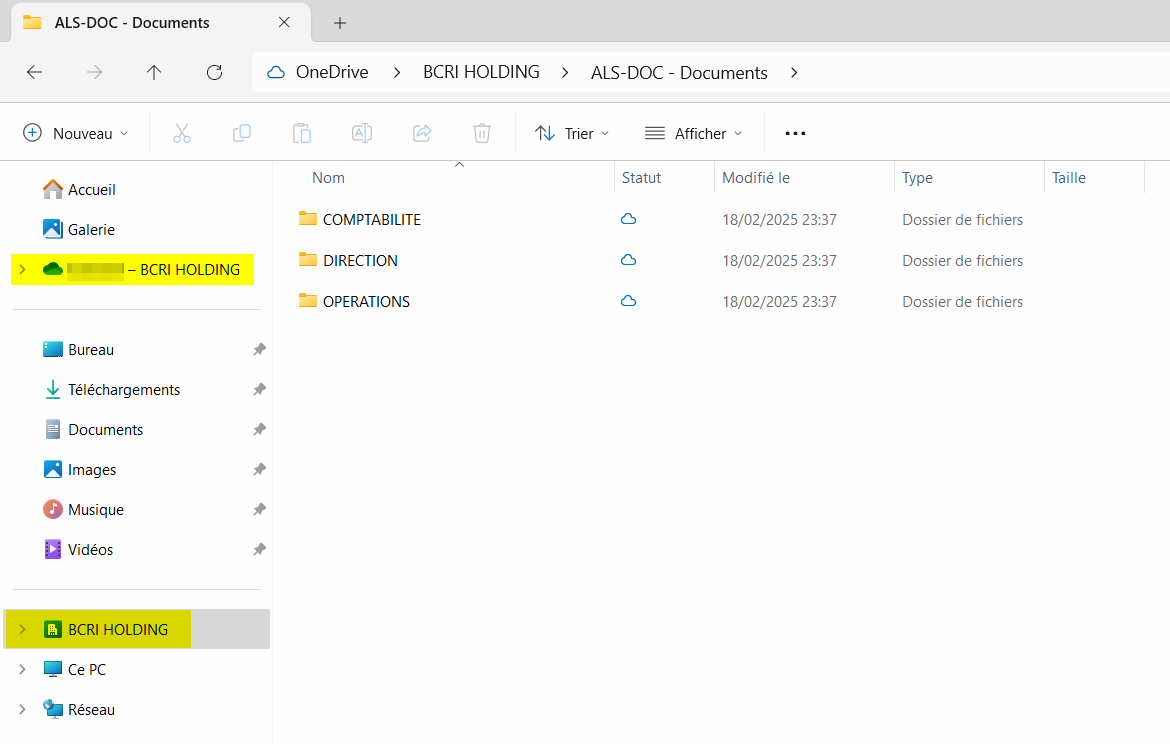Image resolution: width=1170 pixels, height=744 pixels.
Task: Click modified date of the DIRECTION row
Action: coord(779,260)
